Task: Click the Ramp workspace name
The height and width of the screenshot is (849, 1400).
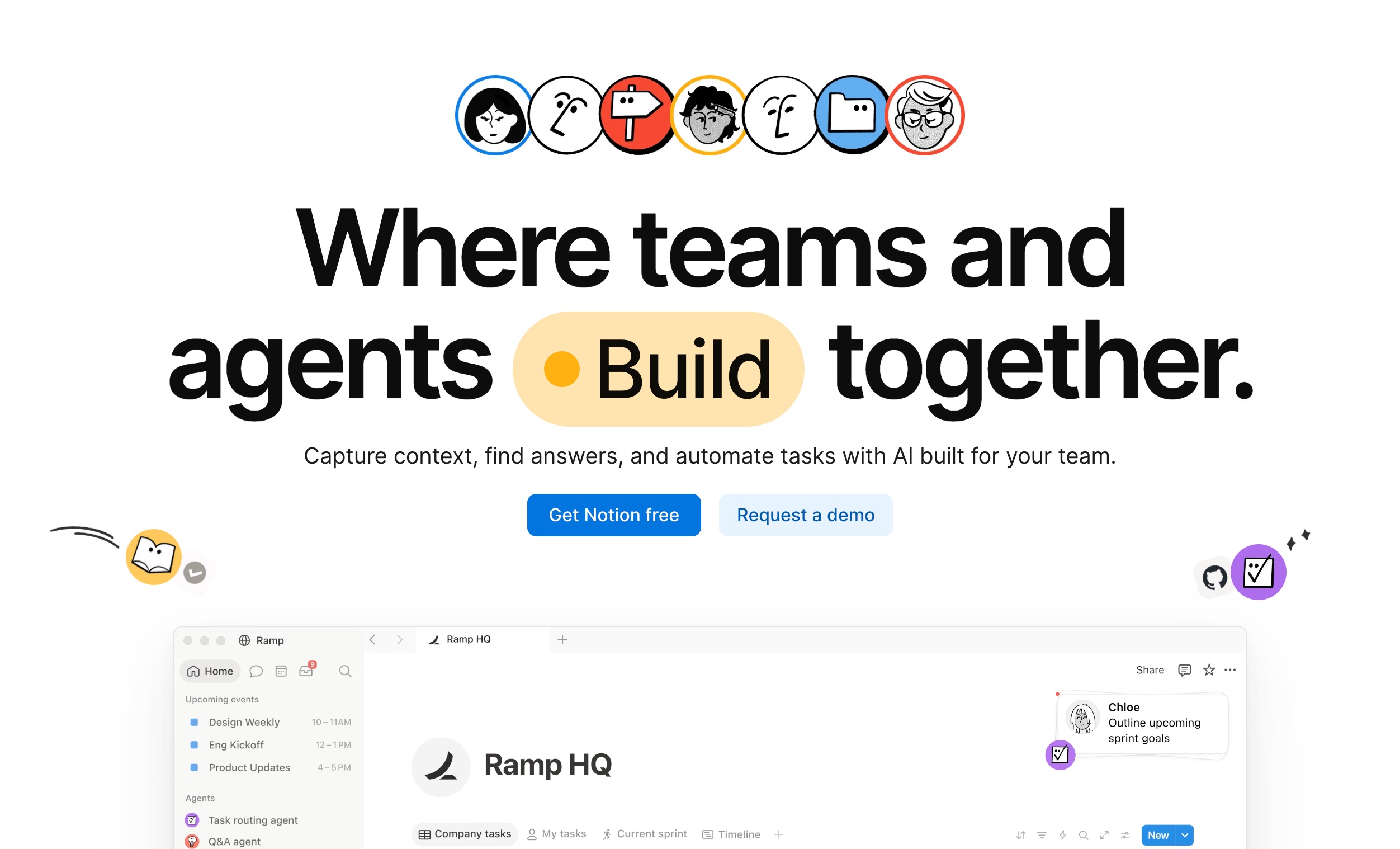Action: pyautogui.click(x=270, y=640)
